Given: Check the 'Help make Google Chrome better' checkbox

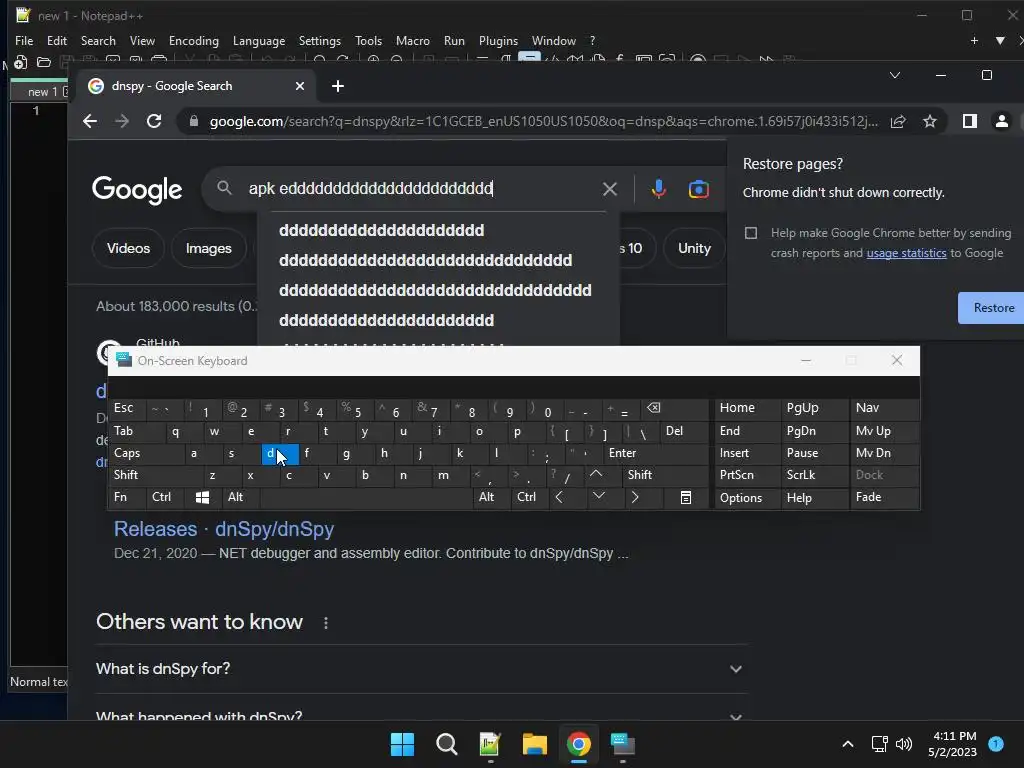Looking at the screenshot, I should (x=751, y=233).
